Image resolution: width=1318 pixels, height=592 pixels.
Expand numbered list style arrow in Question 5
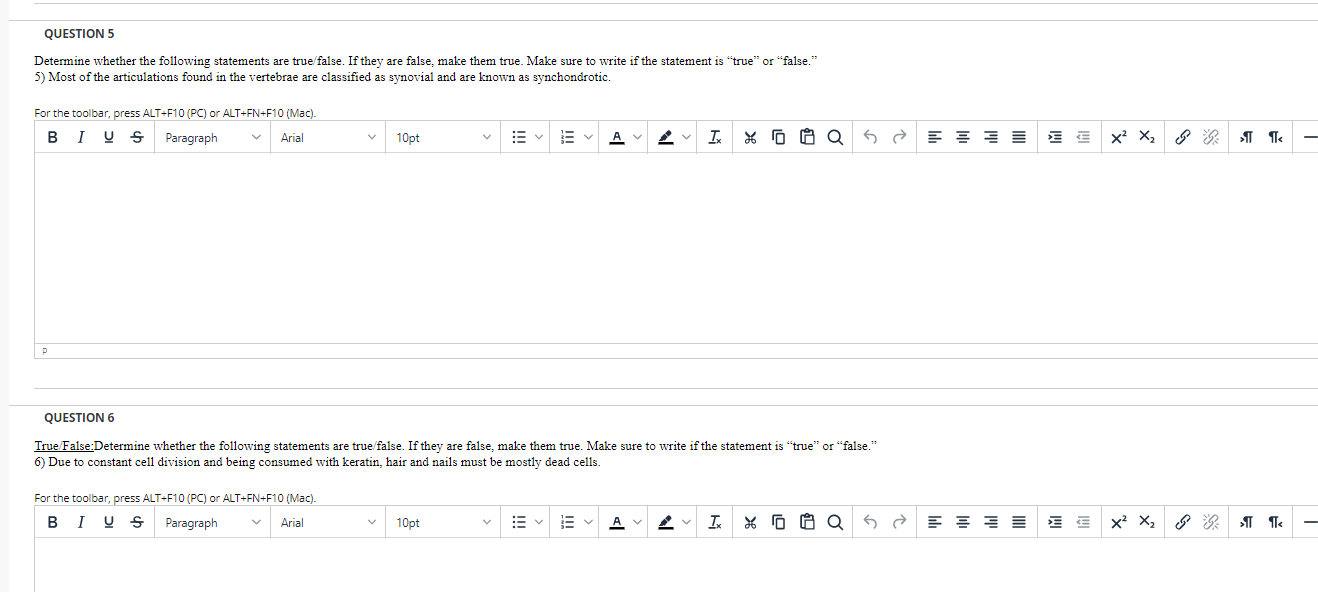[588, 138]
